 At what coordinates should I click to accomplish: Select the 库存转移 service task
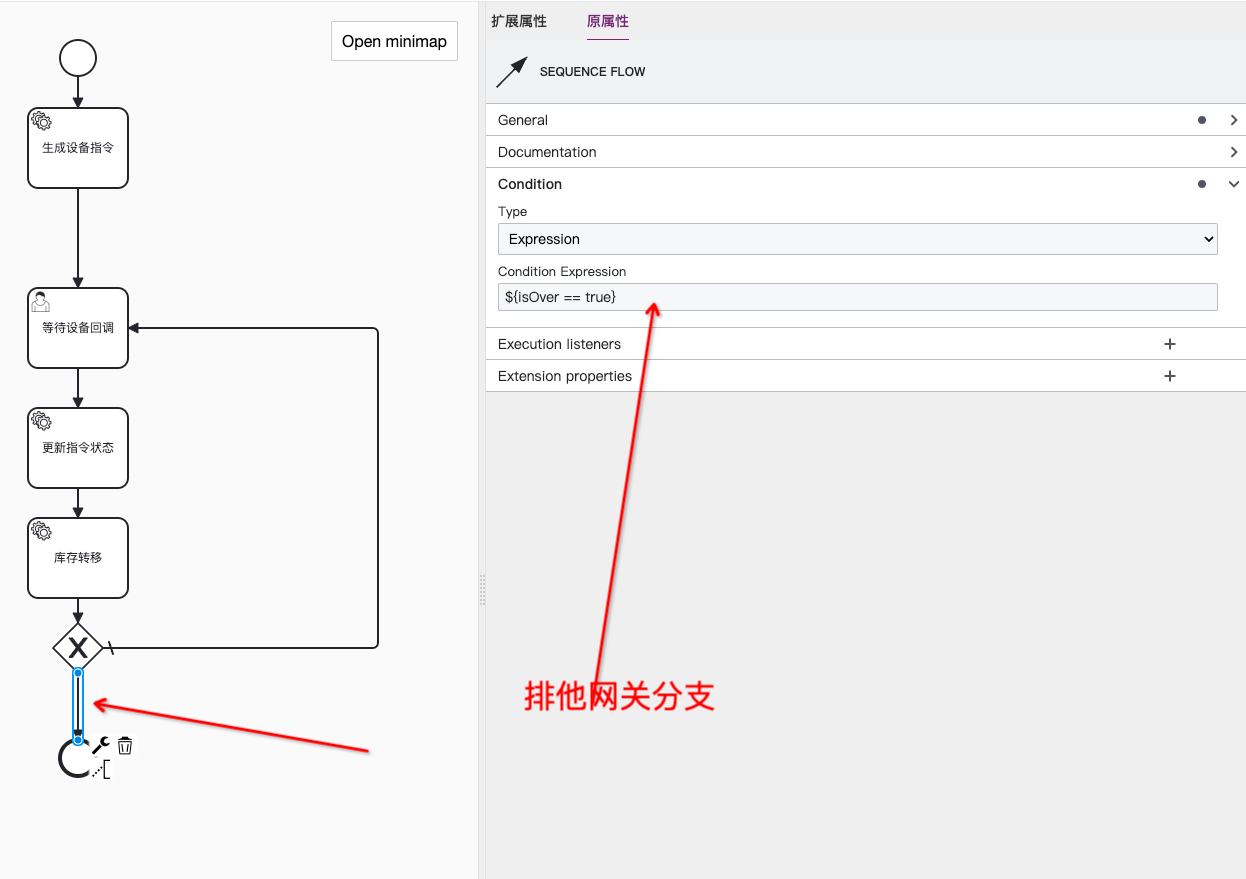pyautogui.click(x=78, y=558)
